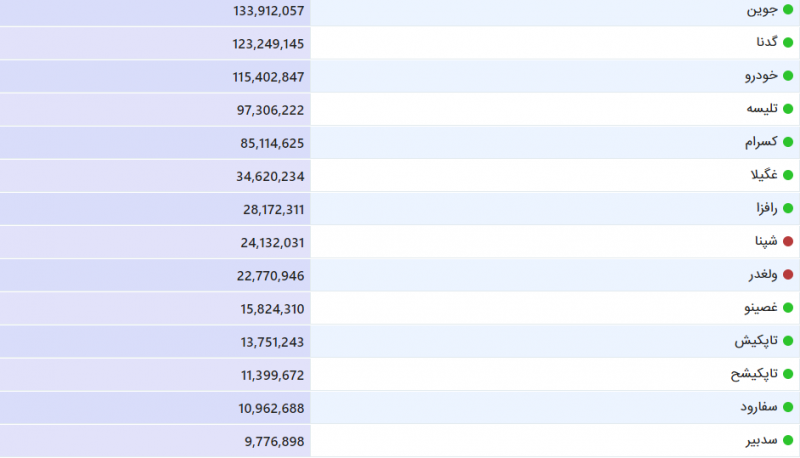Click the green indicator next to تاپکیش
Screen dimensions: 800x458
click(788, 341)
